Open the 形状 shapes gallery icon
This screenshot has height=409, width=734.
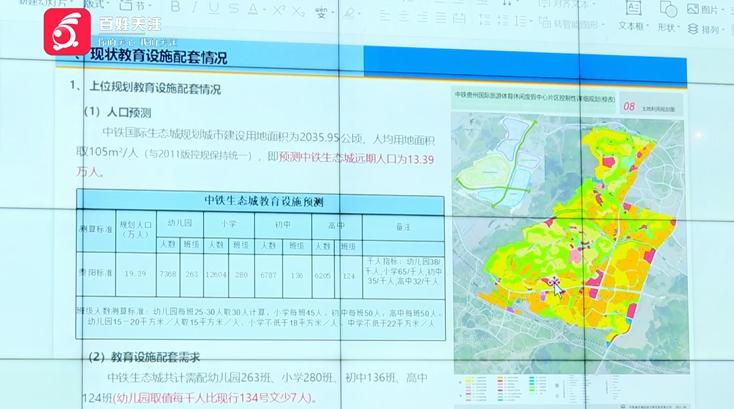click(x=668, y=9)
